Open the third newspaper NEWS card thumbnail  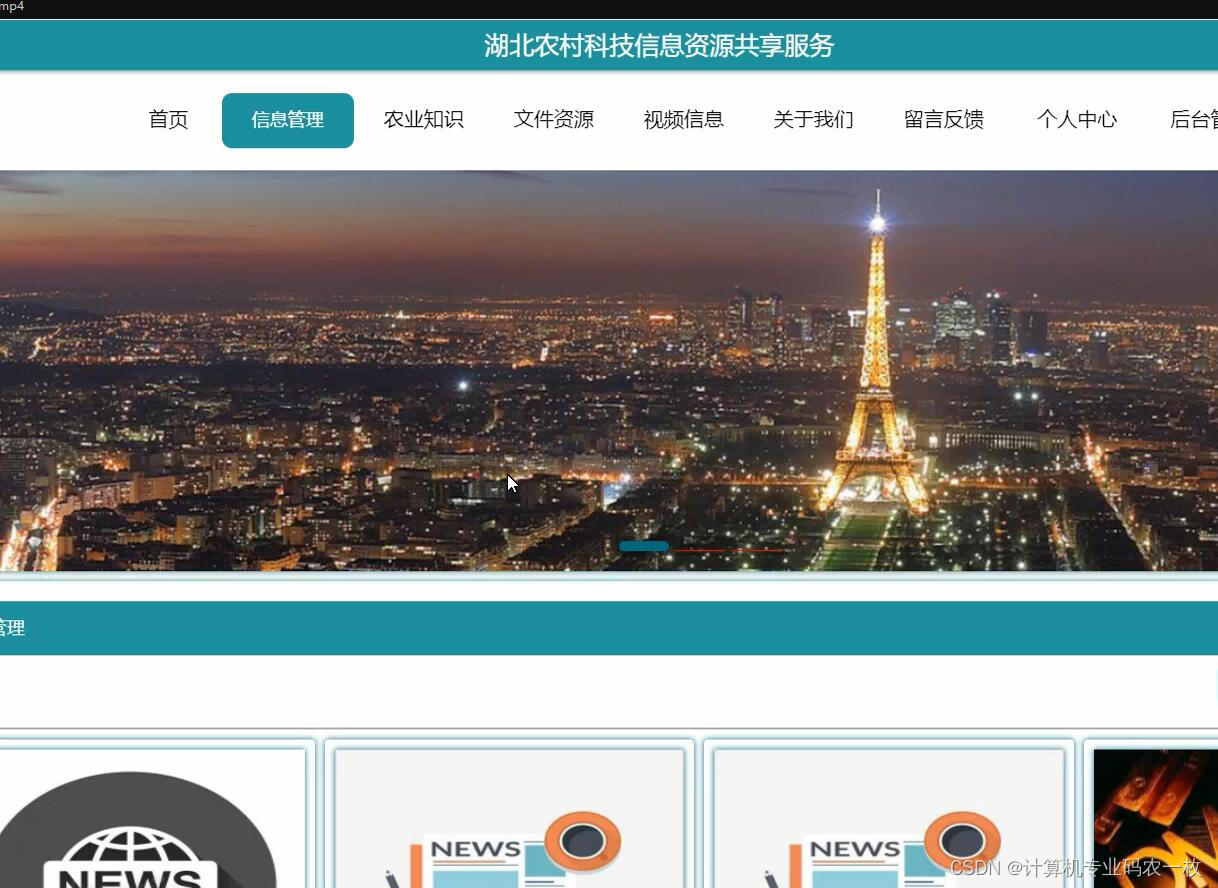(x=888, y=819)
